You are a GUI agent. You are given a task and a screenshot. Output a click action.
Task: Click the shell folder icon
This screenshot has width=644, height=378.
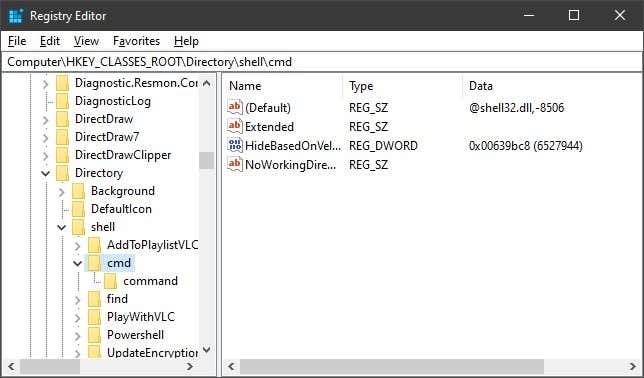coord(78,227)
